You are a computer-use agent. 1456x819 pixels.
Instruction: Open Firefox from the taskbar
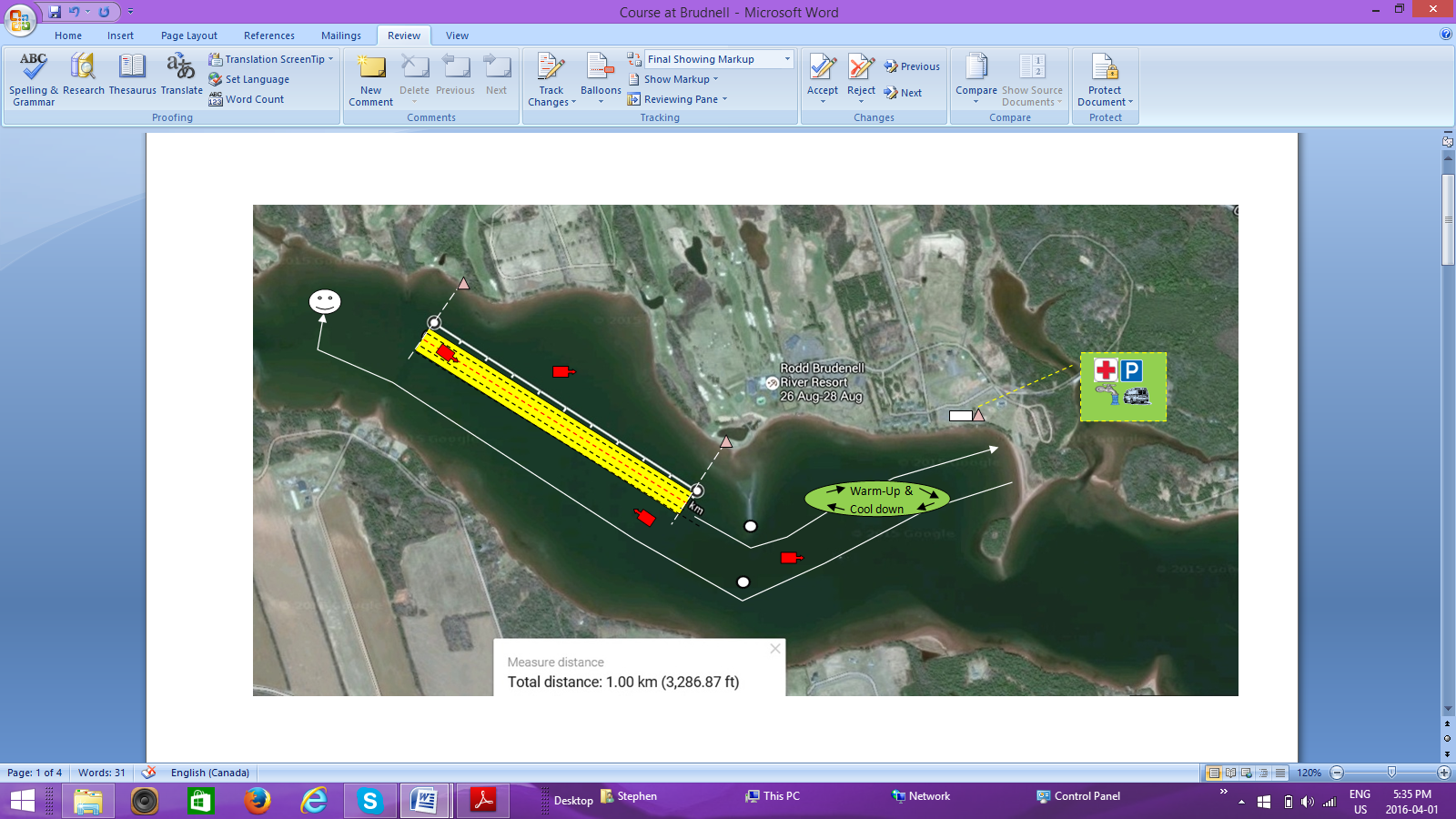point(258,801)
